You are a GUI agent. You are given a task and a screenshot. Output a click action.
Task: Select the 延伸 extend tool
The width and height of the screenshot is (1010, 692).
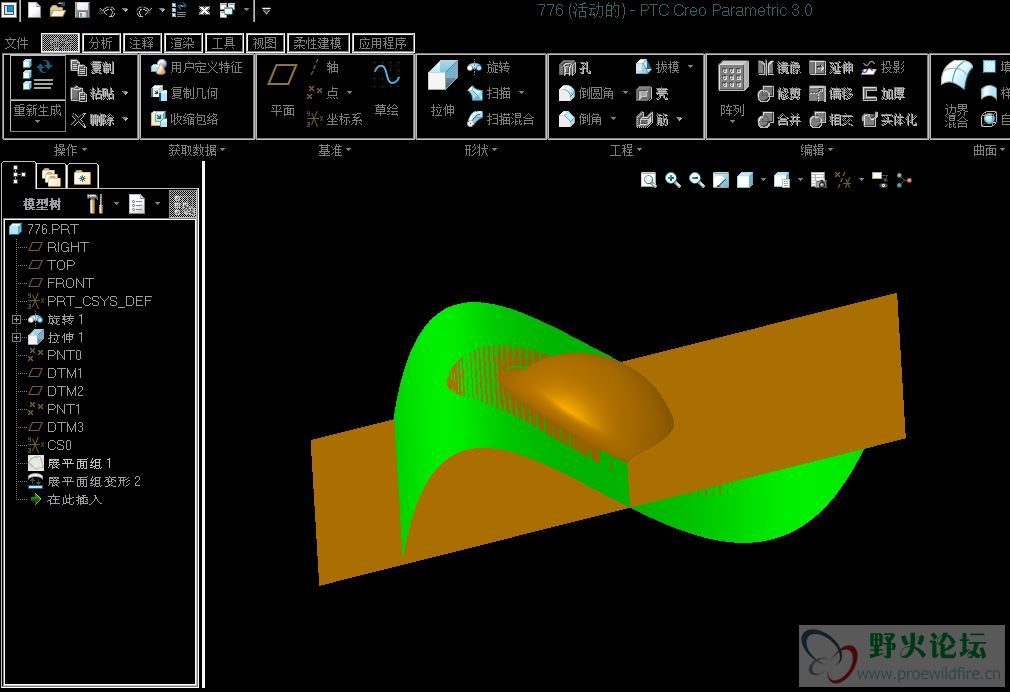tap(832, 67)
